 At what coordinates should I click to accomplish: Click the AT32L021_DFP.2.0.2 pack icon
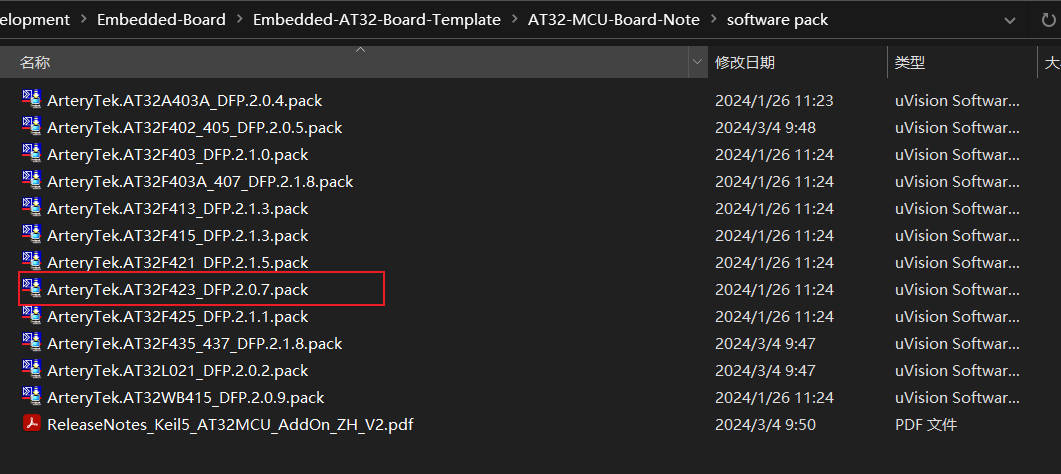32,371
